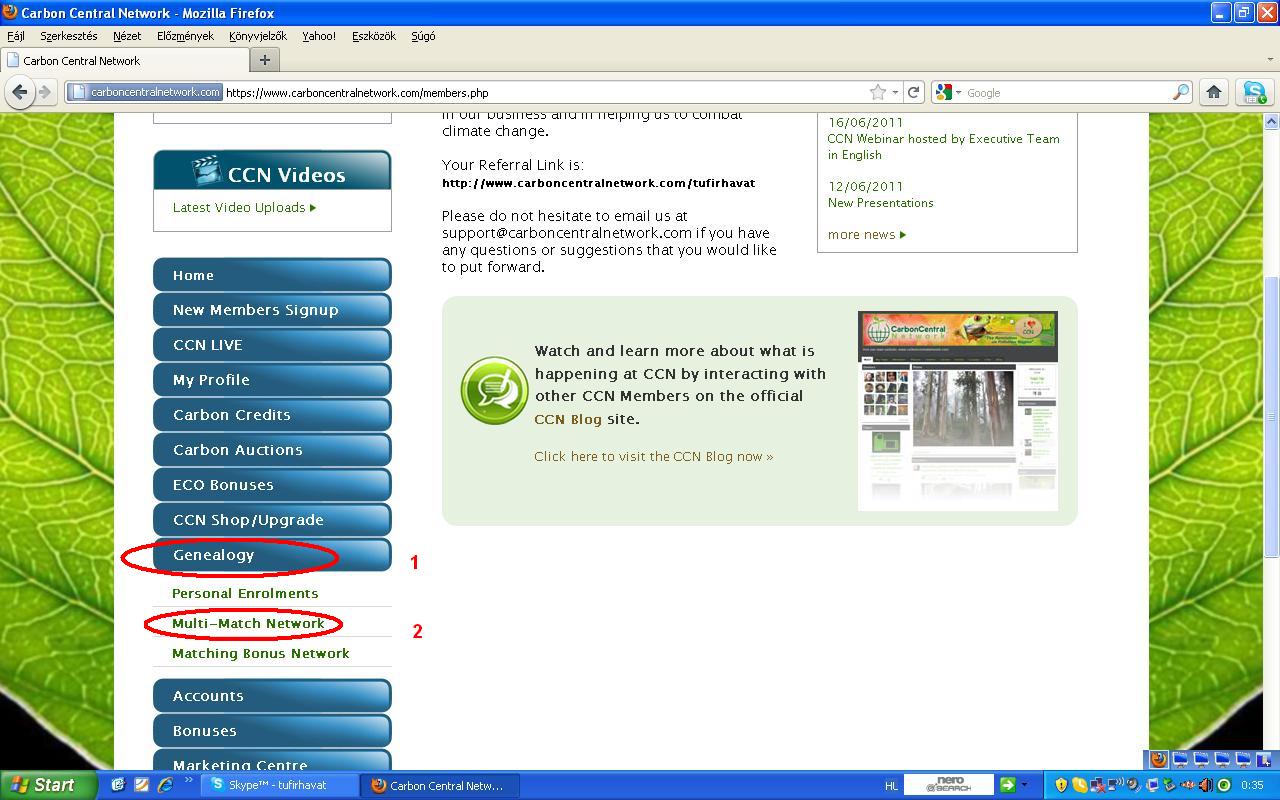Open the Accounts section

pyautogui.click(x=272, y=696)
